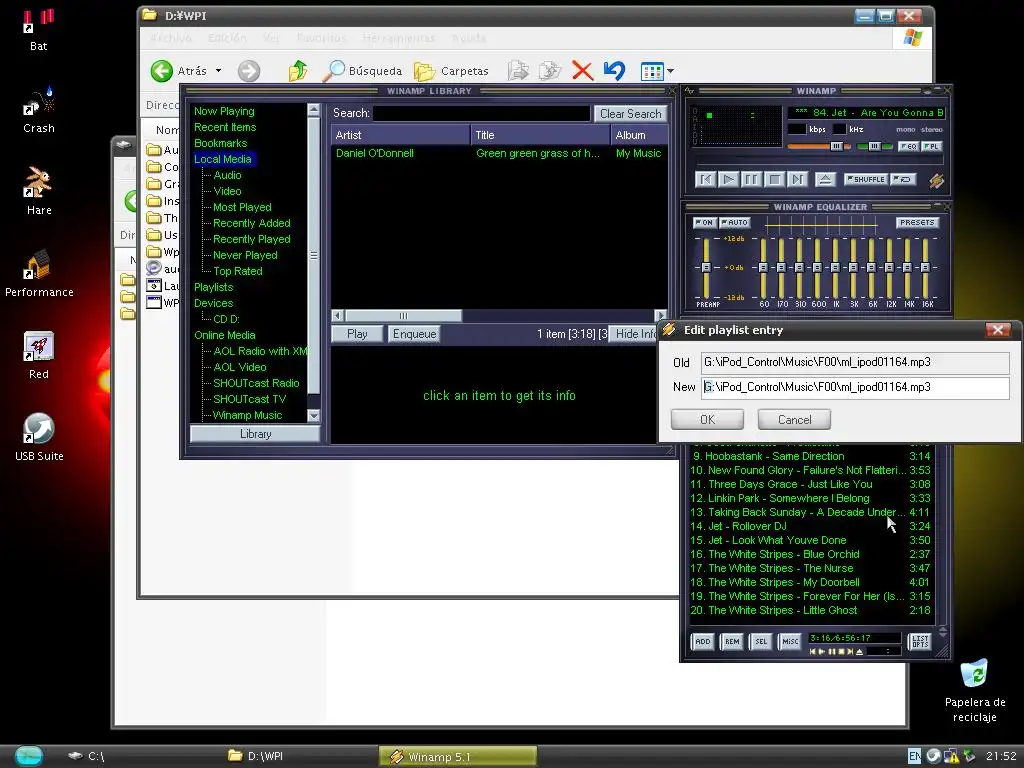
Task: Click the Winamp Play button
Action: (728, 180)
